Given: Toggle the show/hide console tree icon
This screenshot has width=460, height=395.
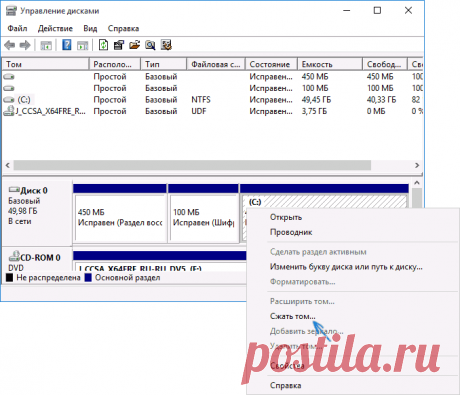Looking at the screenshot, I should pos(46,45).
